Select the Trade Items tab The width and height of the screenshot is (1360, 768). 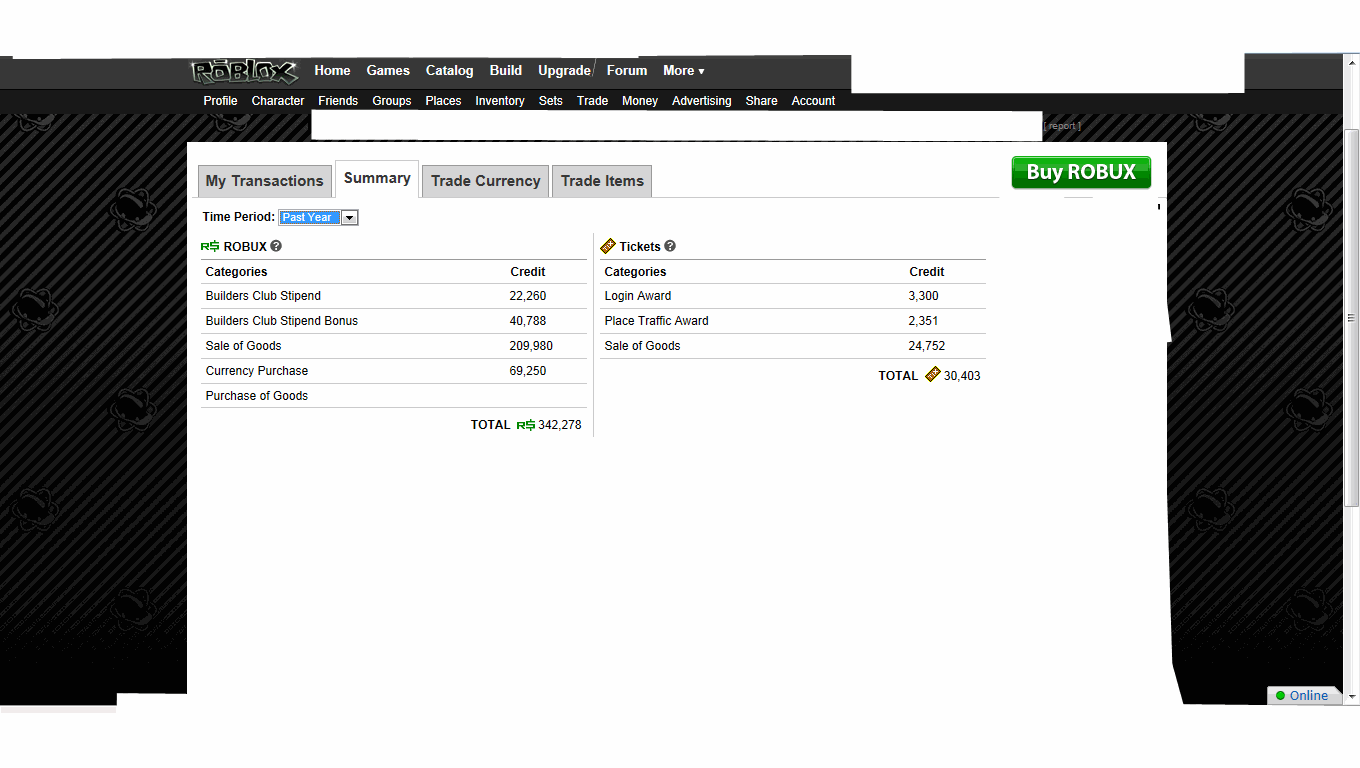click(602, 181)
